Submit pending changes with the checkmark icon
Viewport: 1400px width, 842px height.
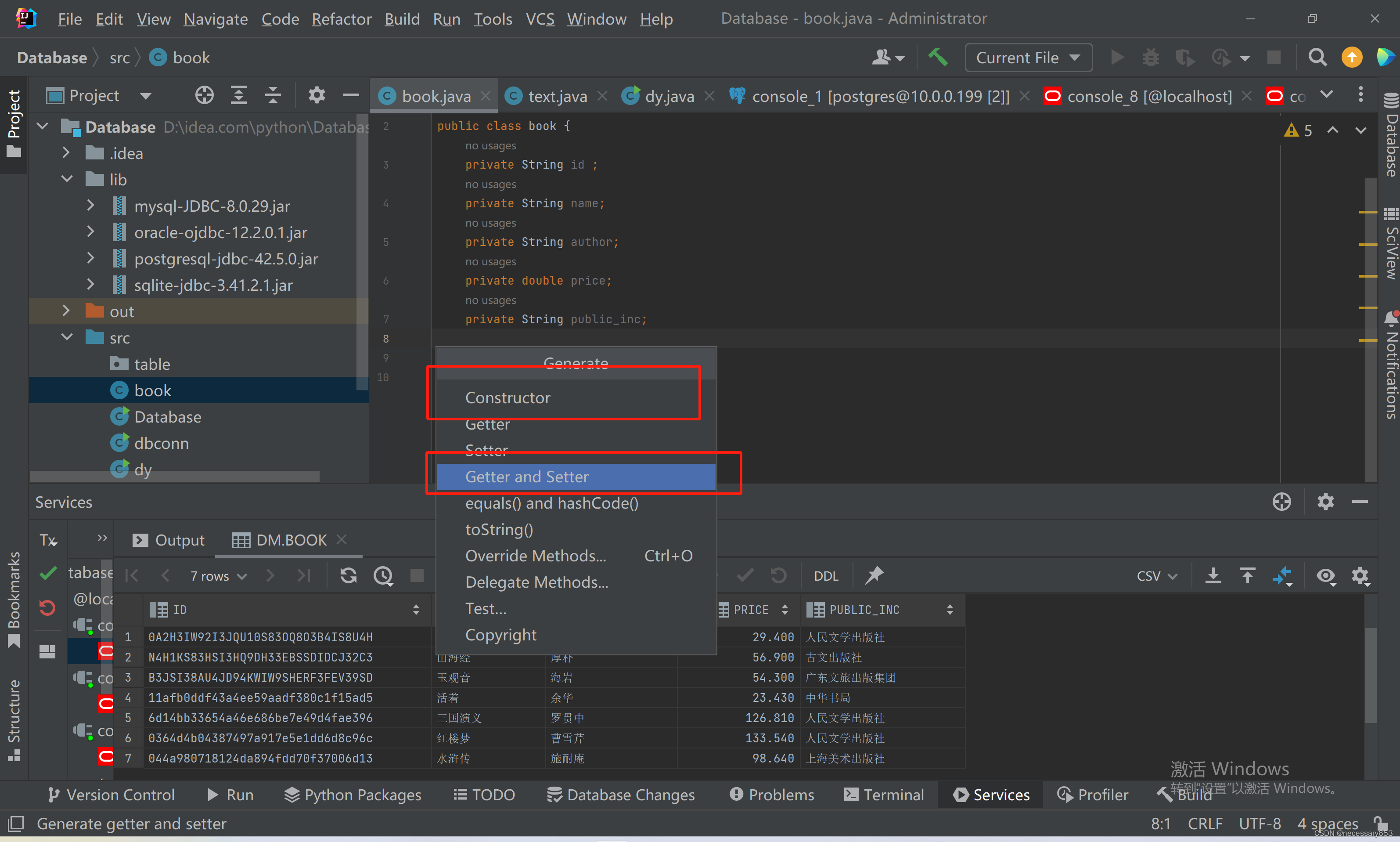click(745, 575)
